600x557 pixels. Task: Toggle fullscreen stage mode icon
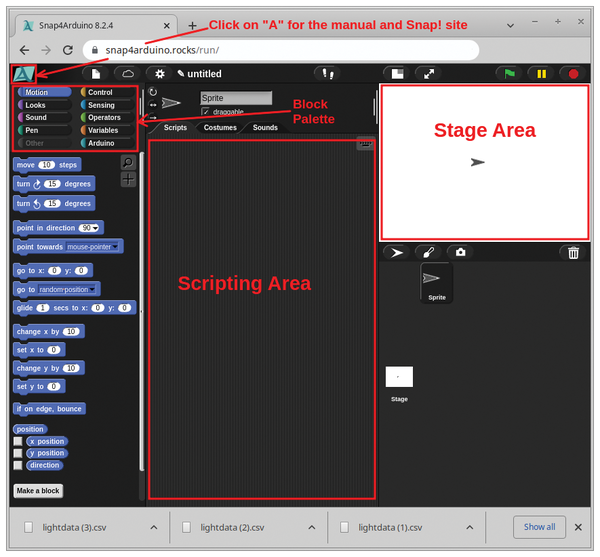click(429, 73)
